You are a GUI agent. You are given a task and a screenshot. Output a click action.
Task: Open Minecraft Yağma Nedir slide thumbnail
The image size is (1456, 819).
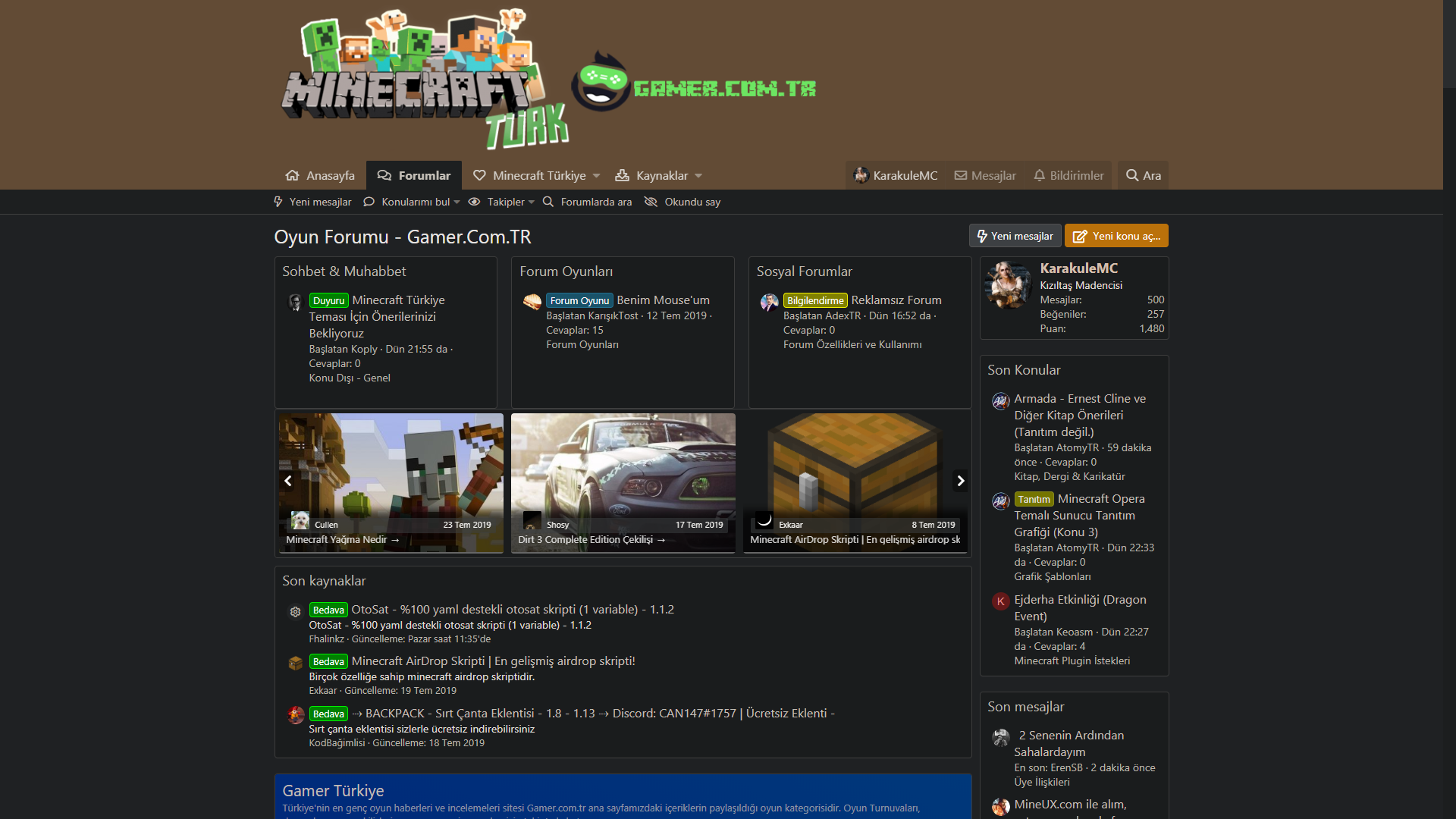tap(391, 483)
